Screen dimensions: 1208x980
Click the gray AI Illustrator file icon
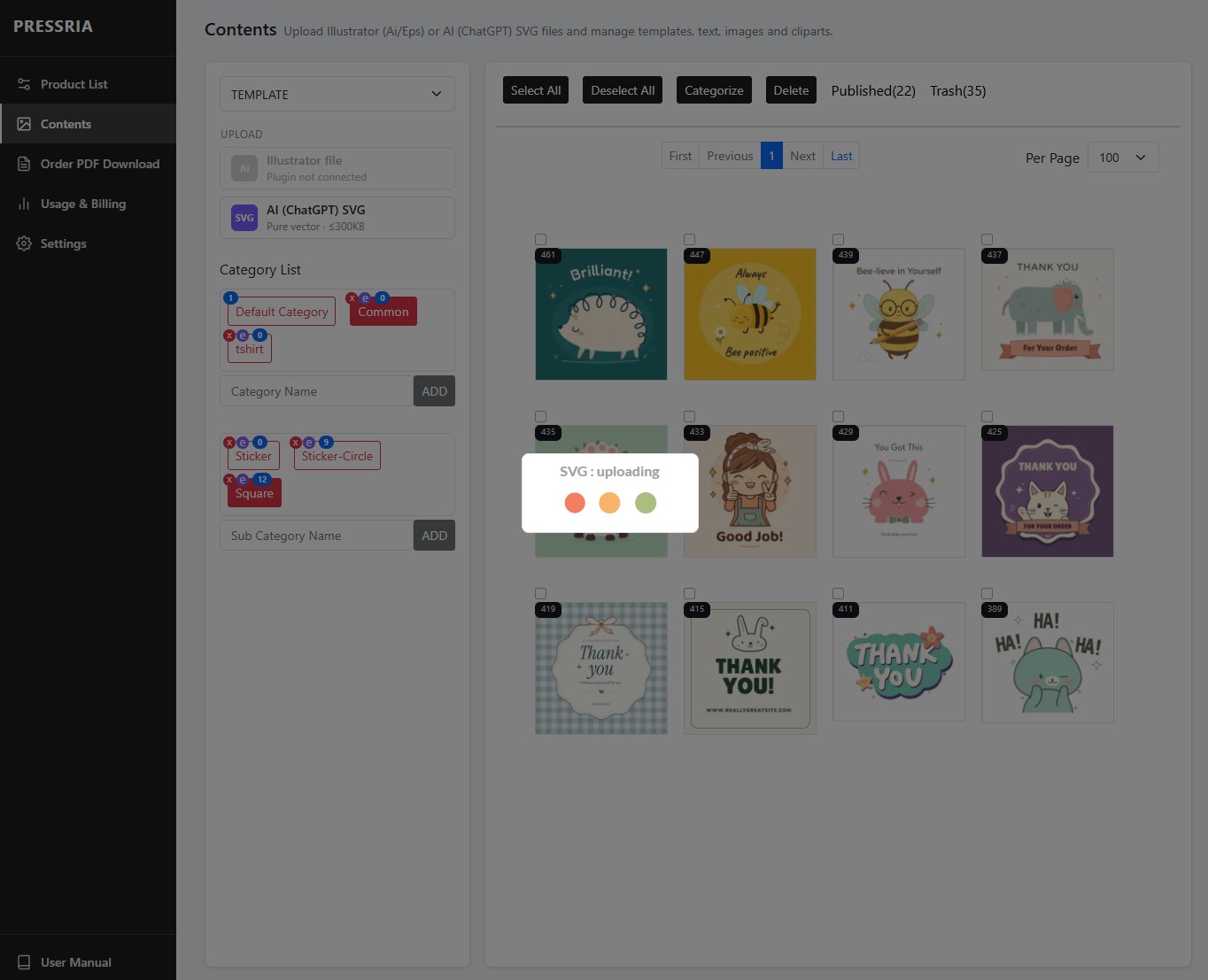click(244, 168)
